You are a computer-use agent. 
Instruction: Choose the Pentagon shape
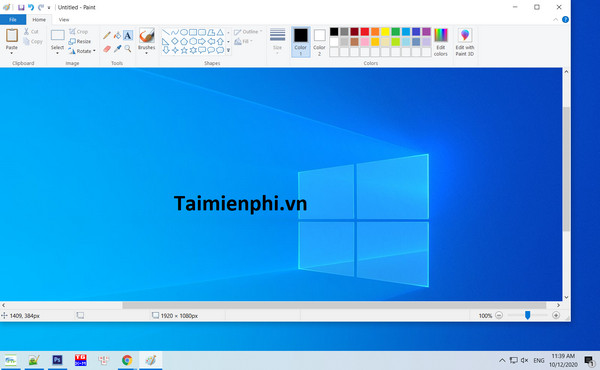click(x=184, y=41)
